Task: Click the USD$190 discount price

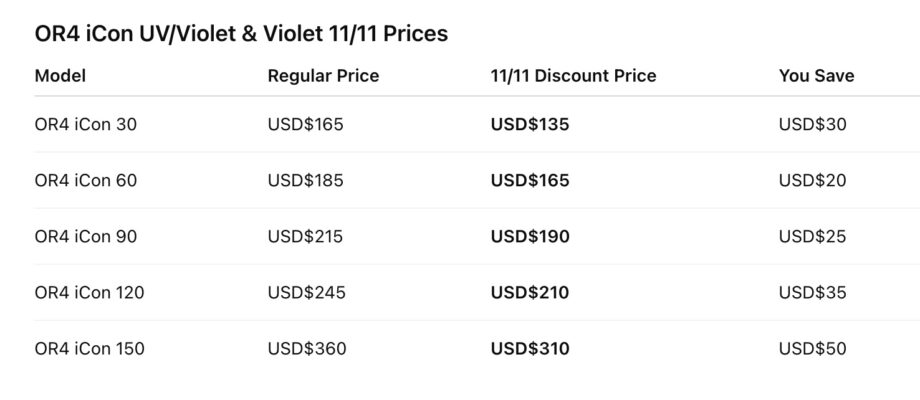Action: coord(529,237)
